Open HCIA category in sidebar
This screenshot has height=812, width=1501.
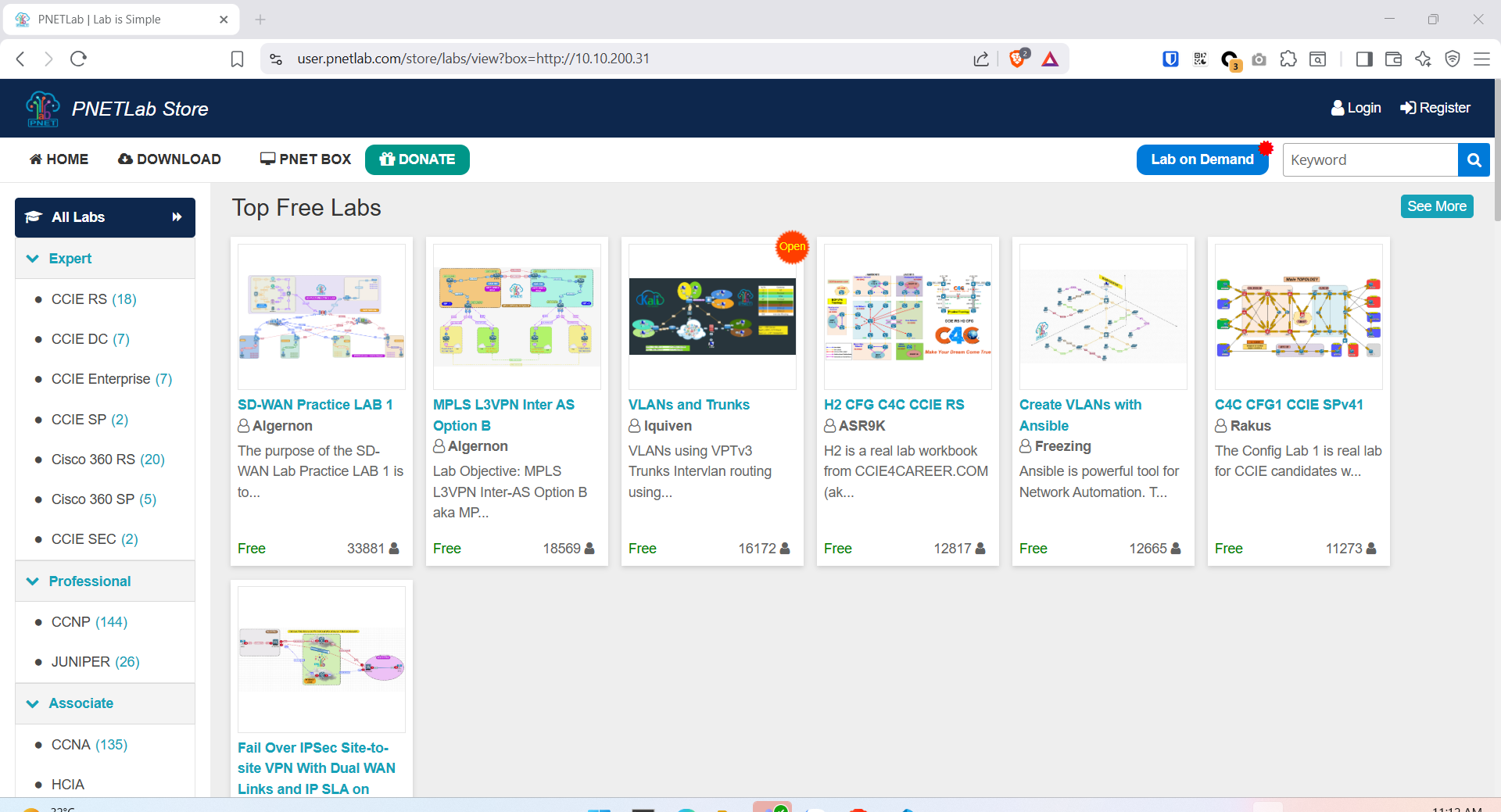68,785
